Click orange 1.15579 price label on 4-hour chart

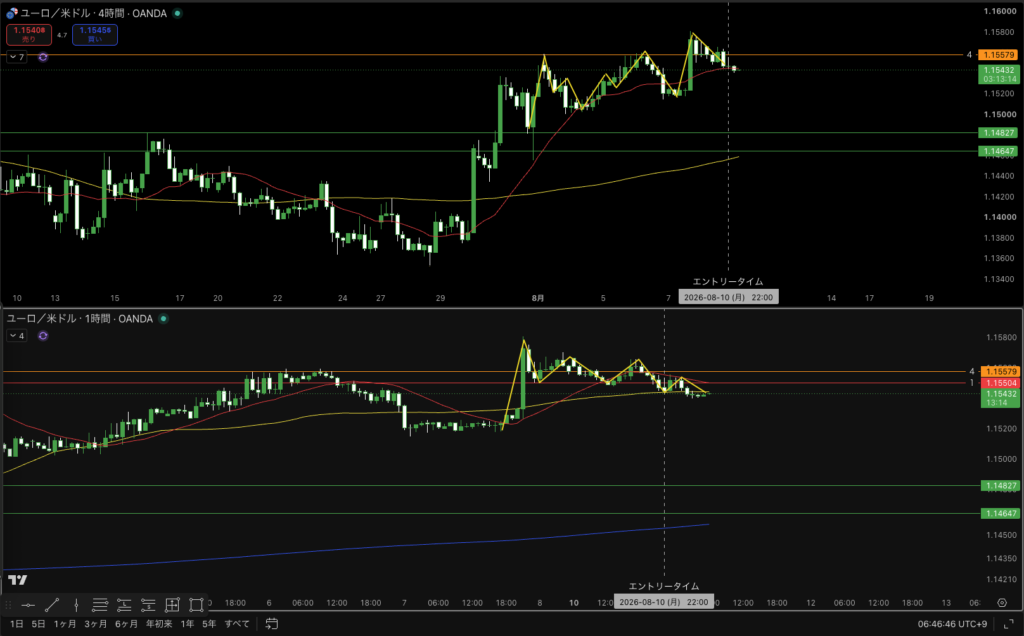999,55
